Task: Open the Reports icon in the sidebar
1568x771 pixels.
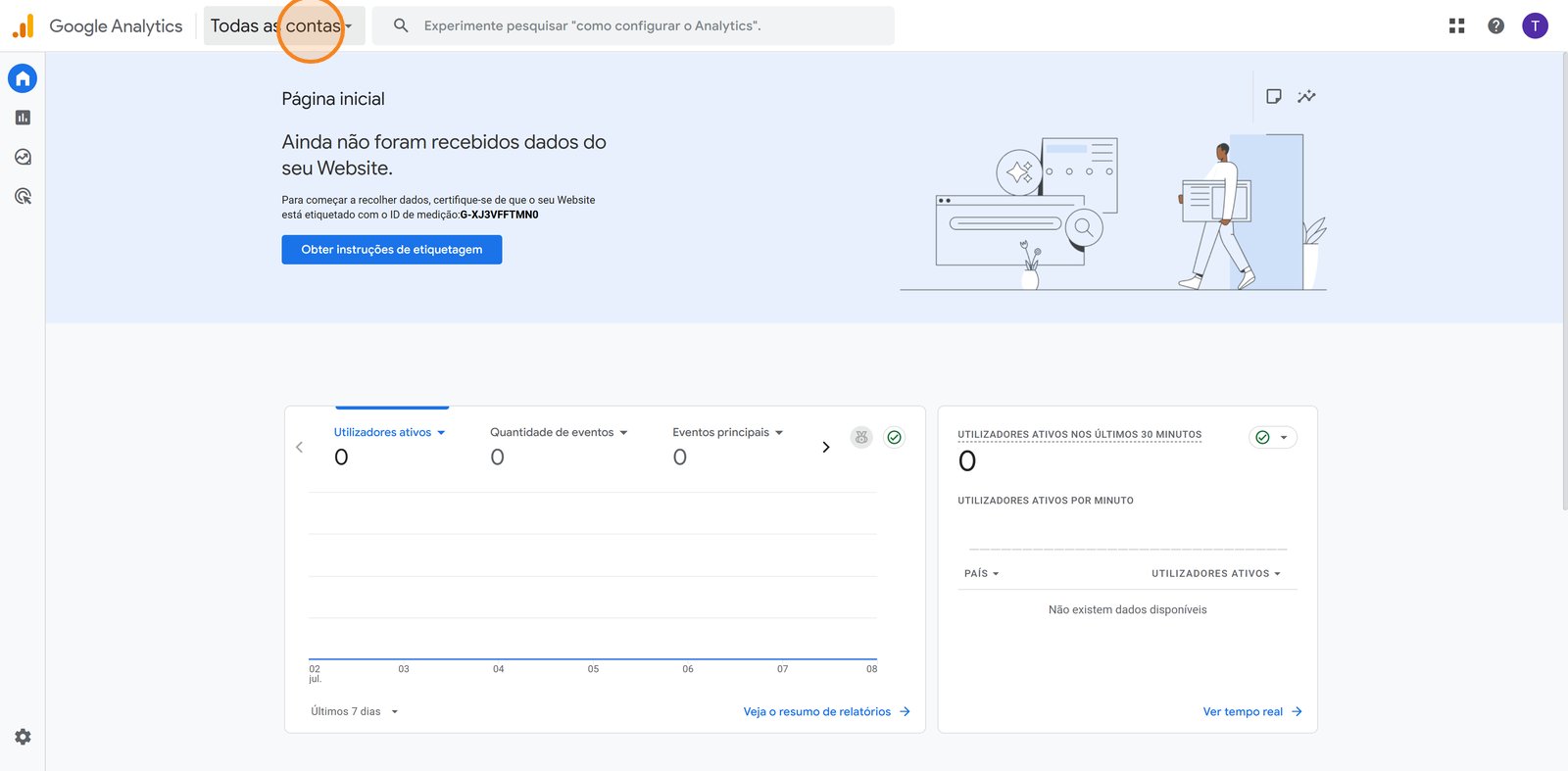Action: 23,118
